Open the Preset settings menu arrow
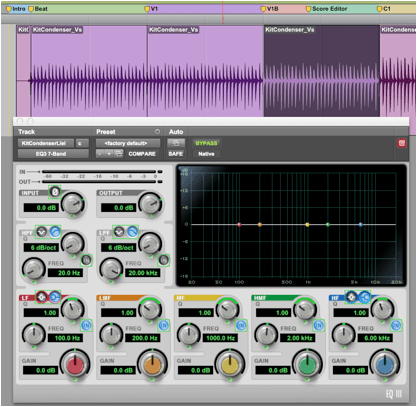 coord(157,132)
